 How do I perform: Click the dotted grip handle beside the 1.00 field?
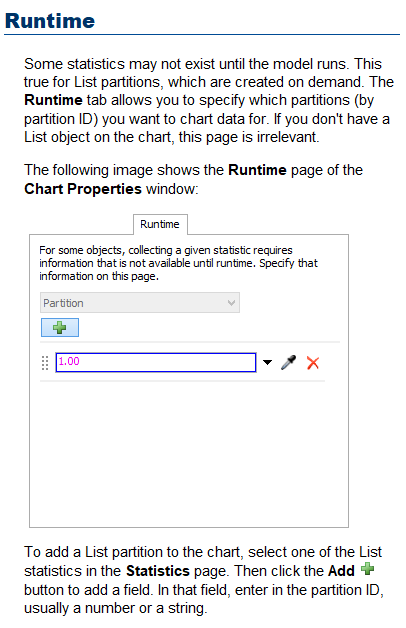45,363
